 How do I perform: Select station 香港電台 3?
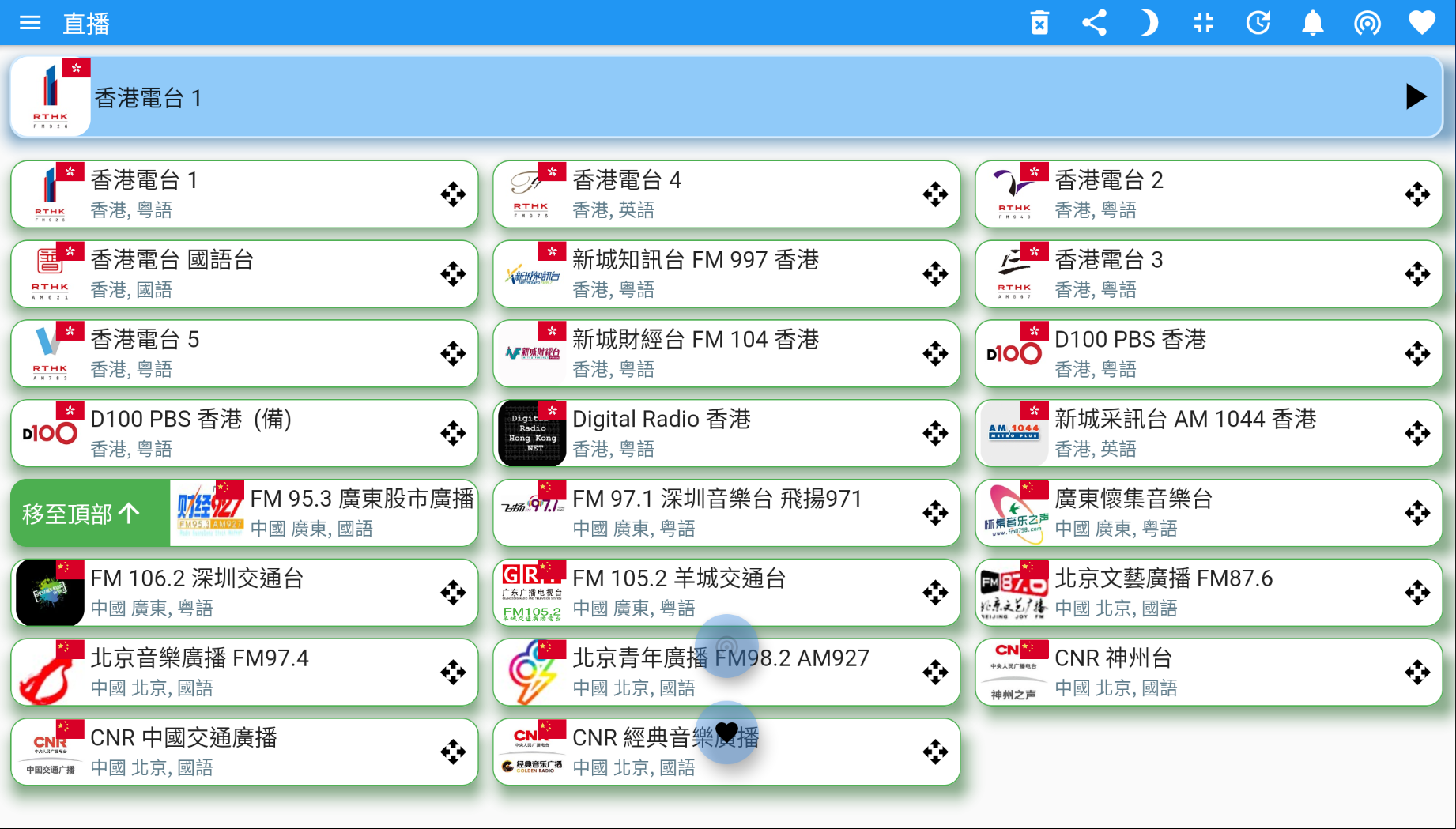1209,274
